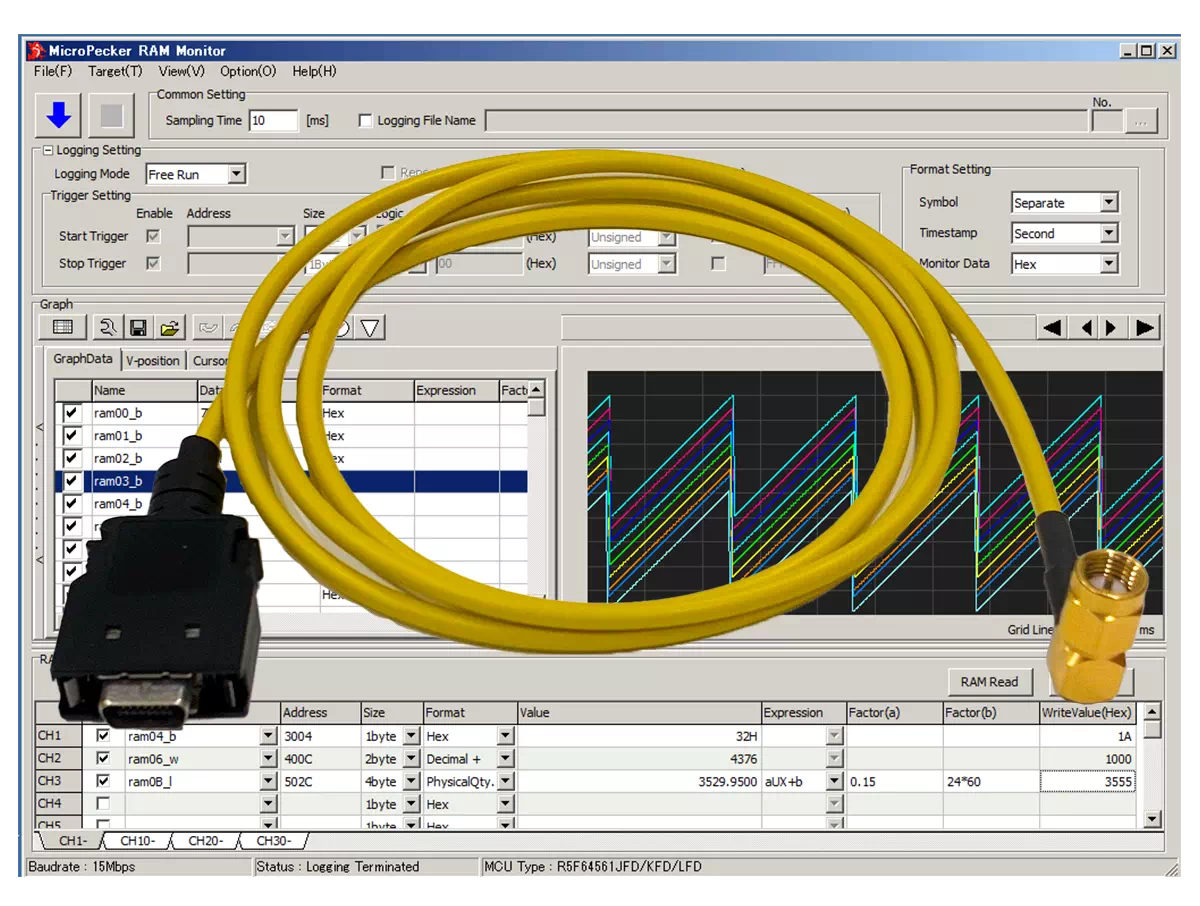Jump to graph start with leftmost large arrow

(1052, 327)
